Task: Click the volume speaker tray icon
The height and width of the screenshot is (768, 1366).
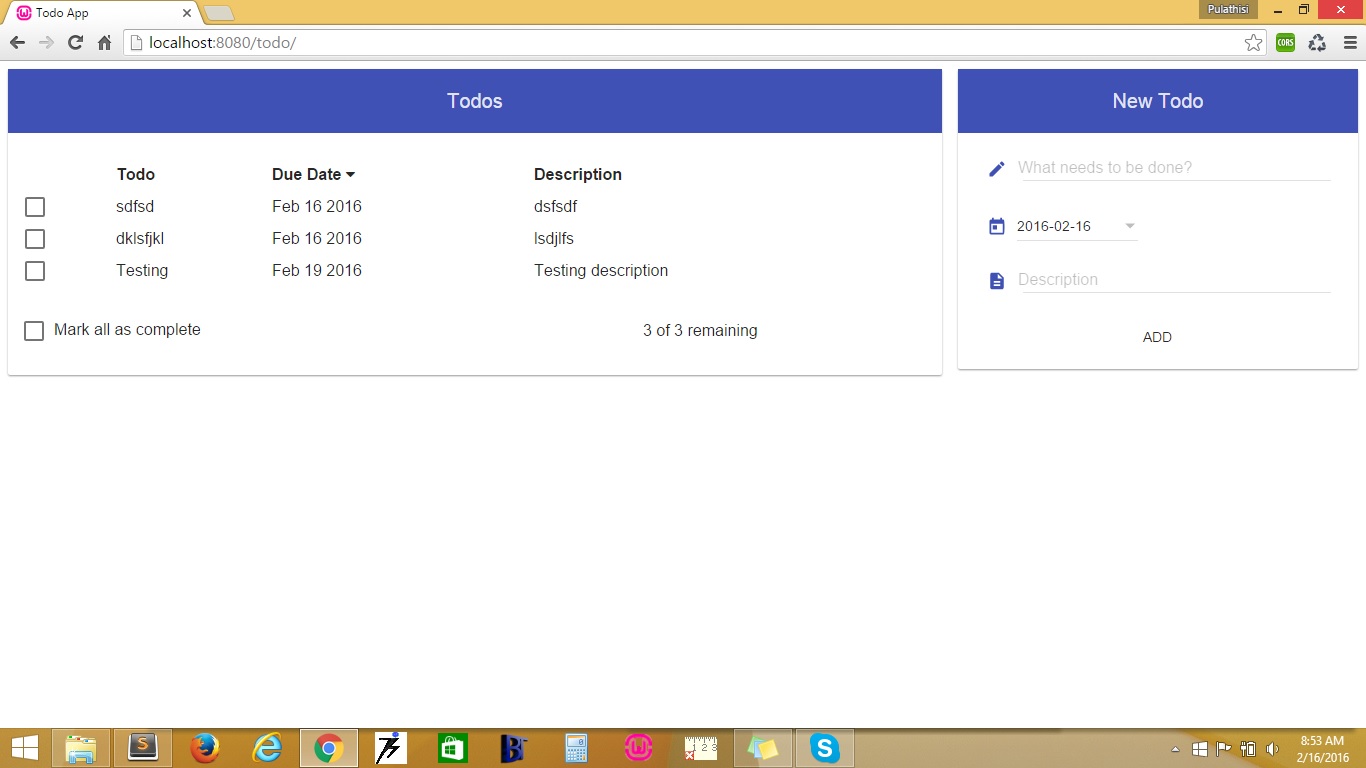Action: tap(1272, 749)
